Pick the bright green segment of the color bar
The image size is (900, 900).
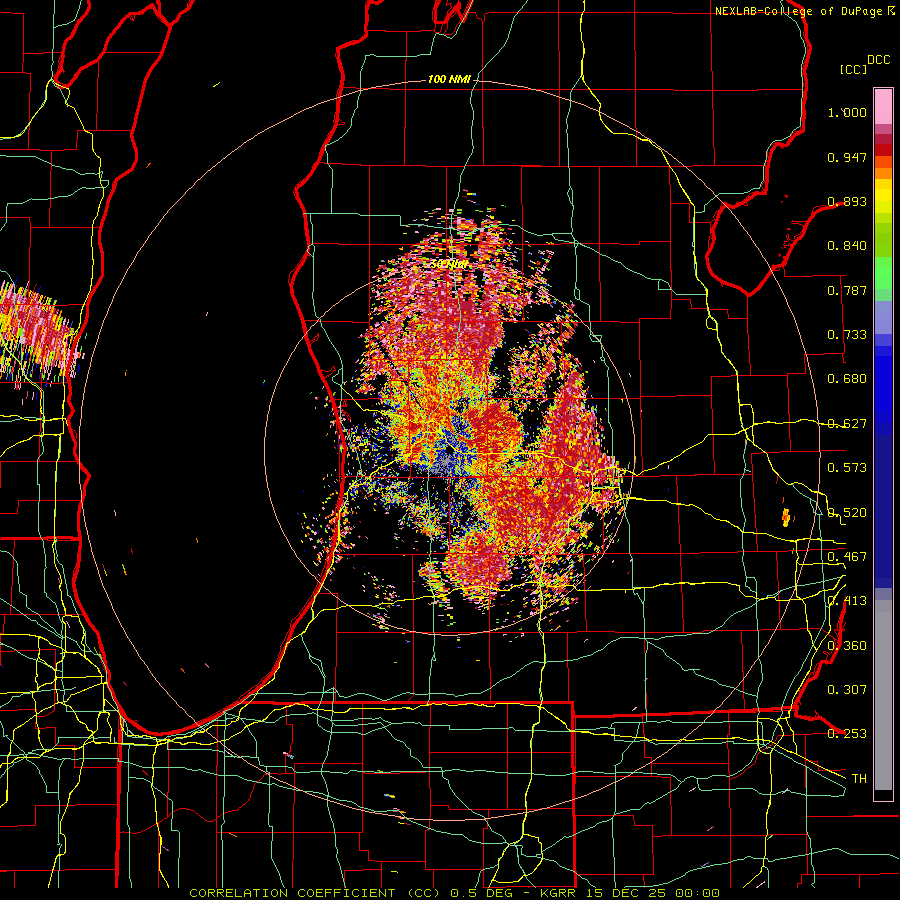(883, 273)
